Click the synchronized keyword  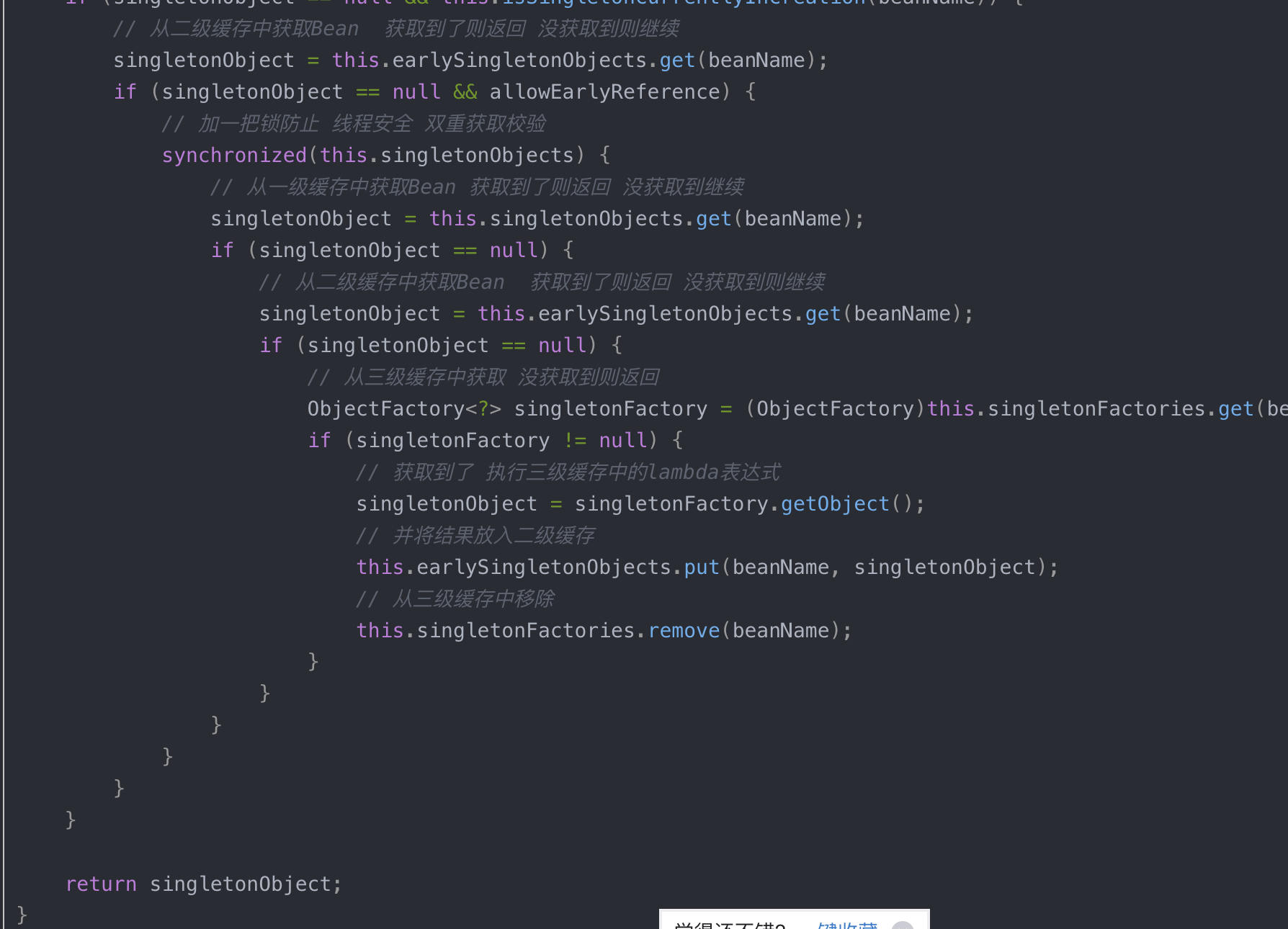[234, 156]
